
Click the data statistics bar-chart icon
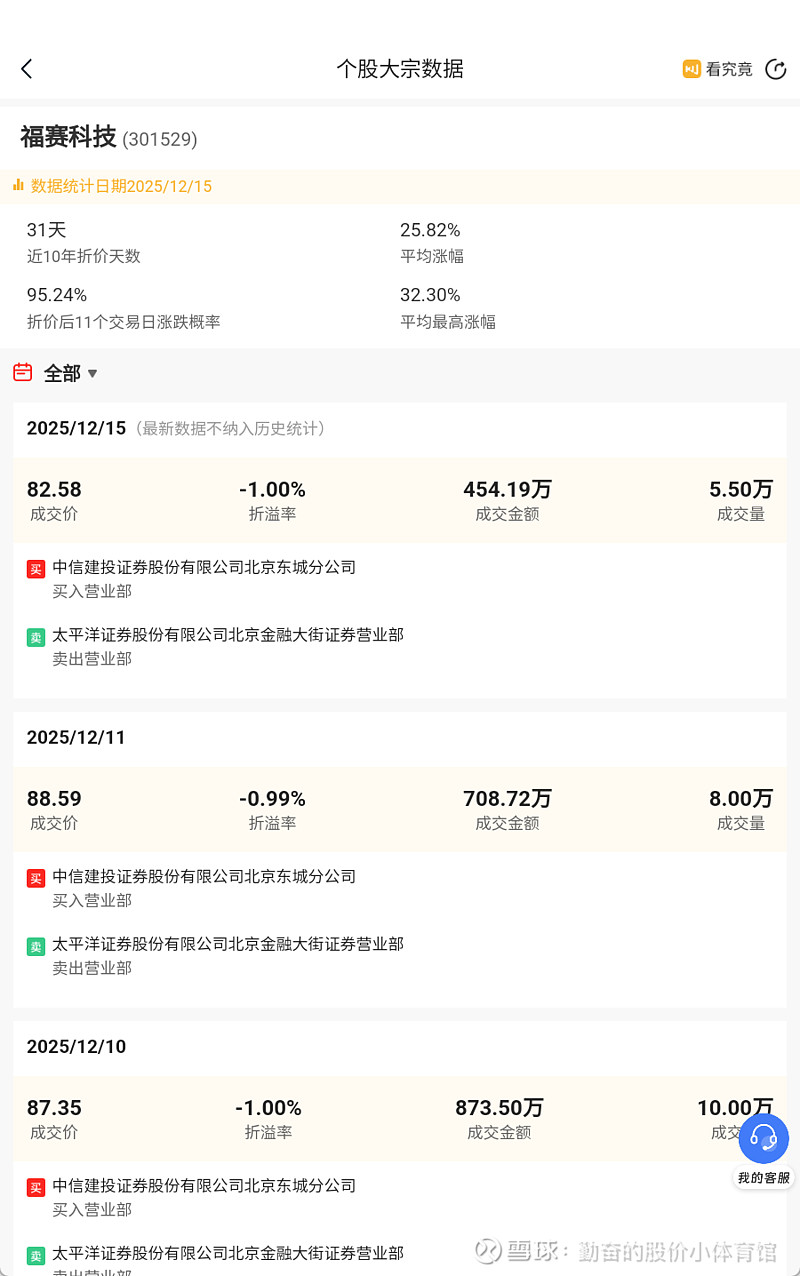18,185
